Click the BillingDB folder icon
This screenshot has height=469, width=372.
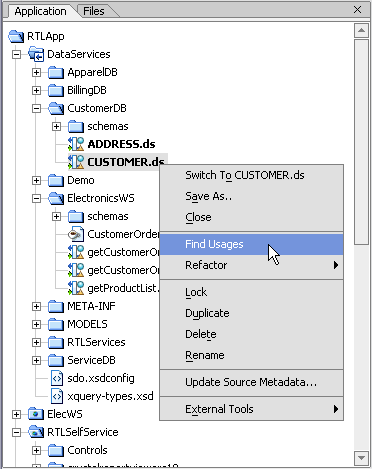[x=56, y=90]
